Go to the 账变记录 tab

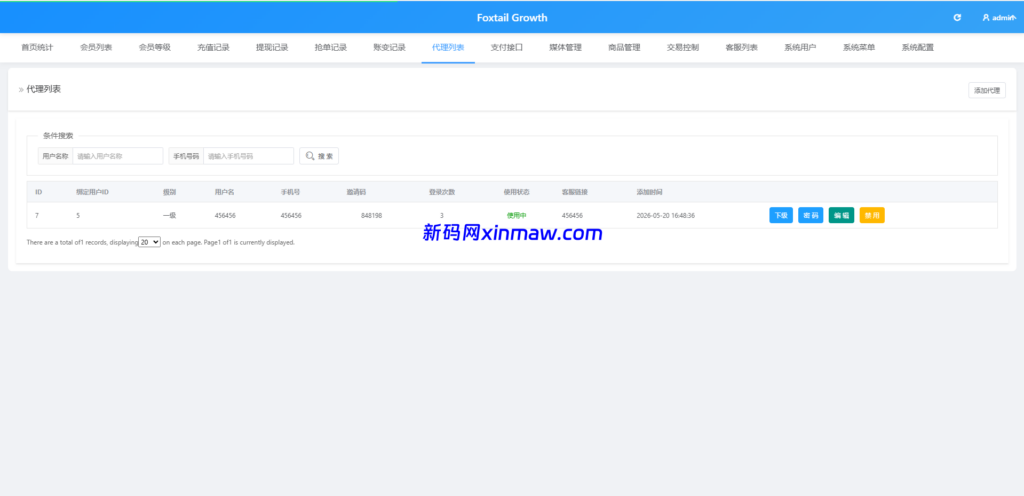click(389, 48)
